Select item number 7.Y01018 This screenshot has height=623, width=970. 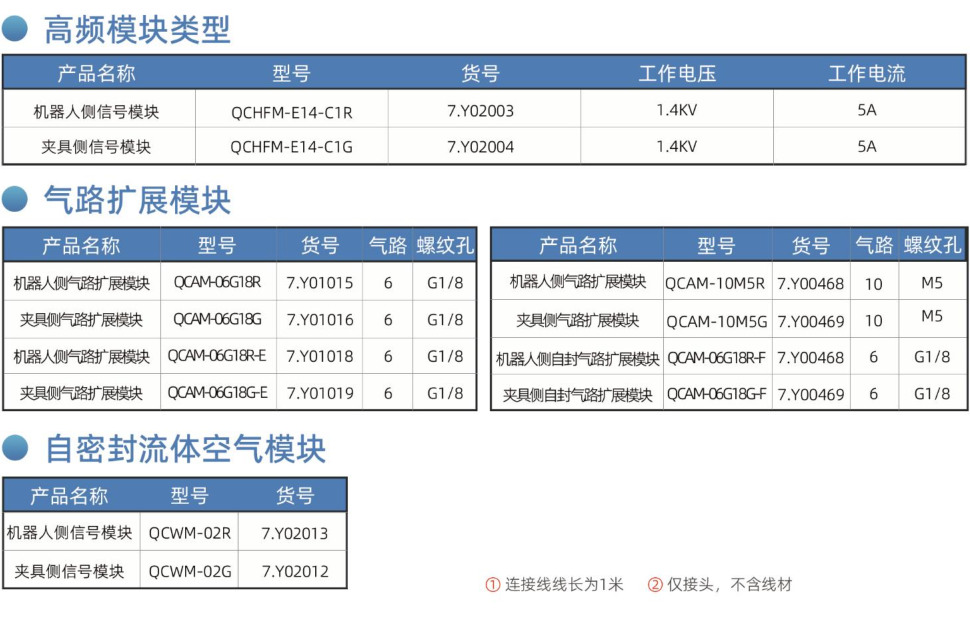click(x=320, y=356)
